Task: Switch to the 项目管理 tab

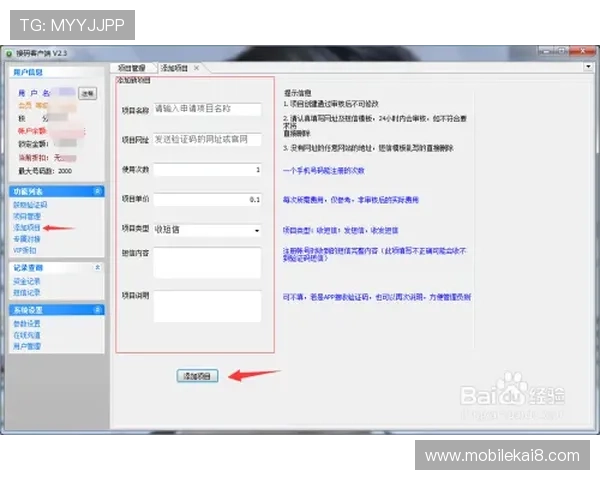Action: [132, 68]
